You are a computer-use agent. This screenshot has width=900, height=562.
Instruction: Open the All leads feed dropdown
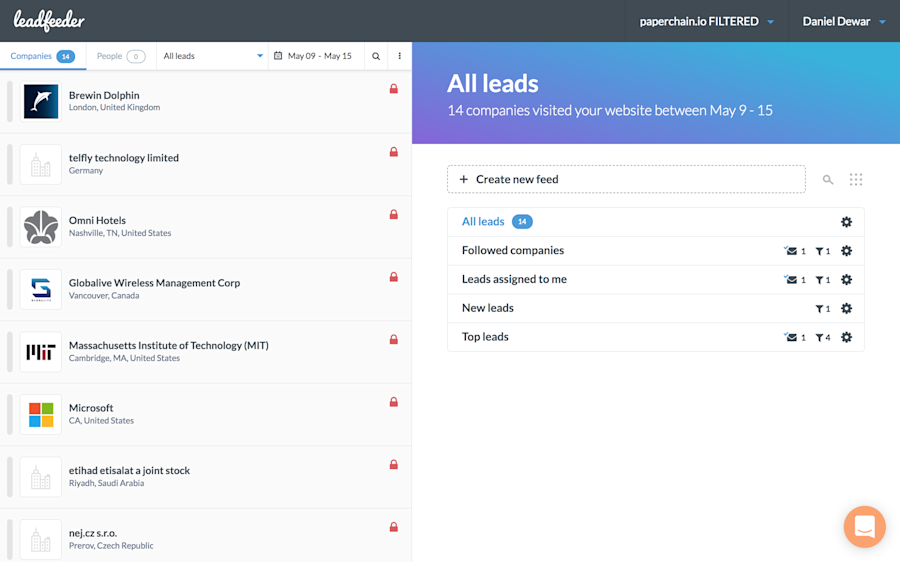click(x=212, y=56)
